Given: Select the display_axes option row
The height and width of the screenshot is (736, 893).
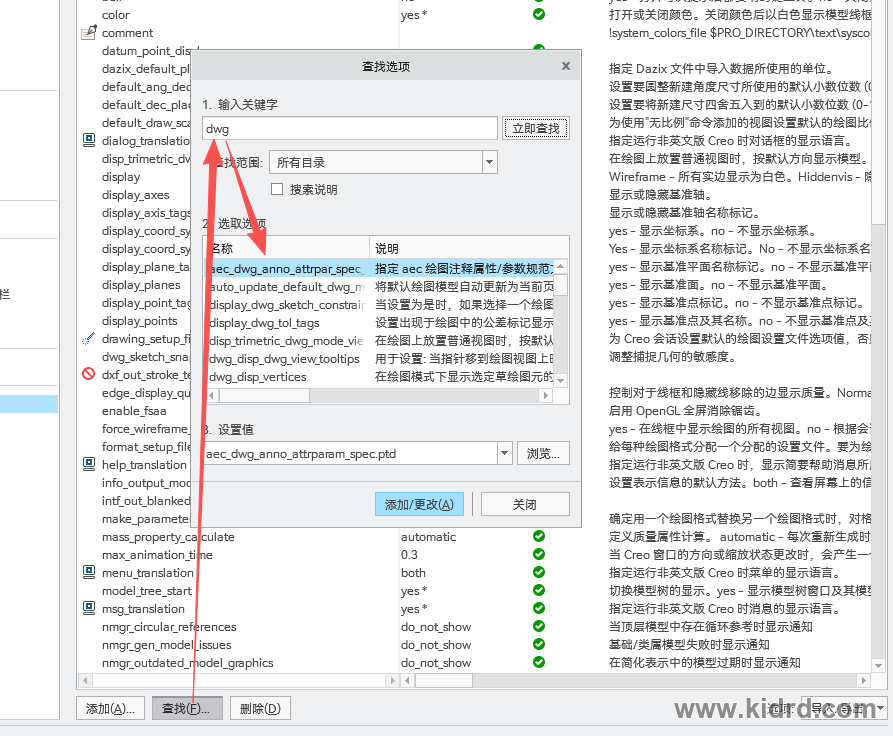Looking at the screenshot, I should click(136, 195).
